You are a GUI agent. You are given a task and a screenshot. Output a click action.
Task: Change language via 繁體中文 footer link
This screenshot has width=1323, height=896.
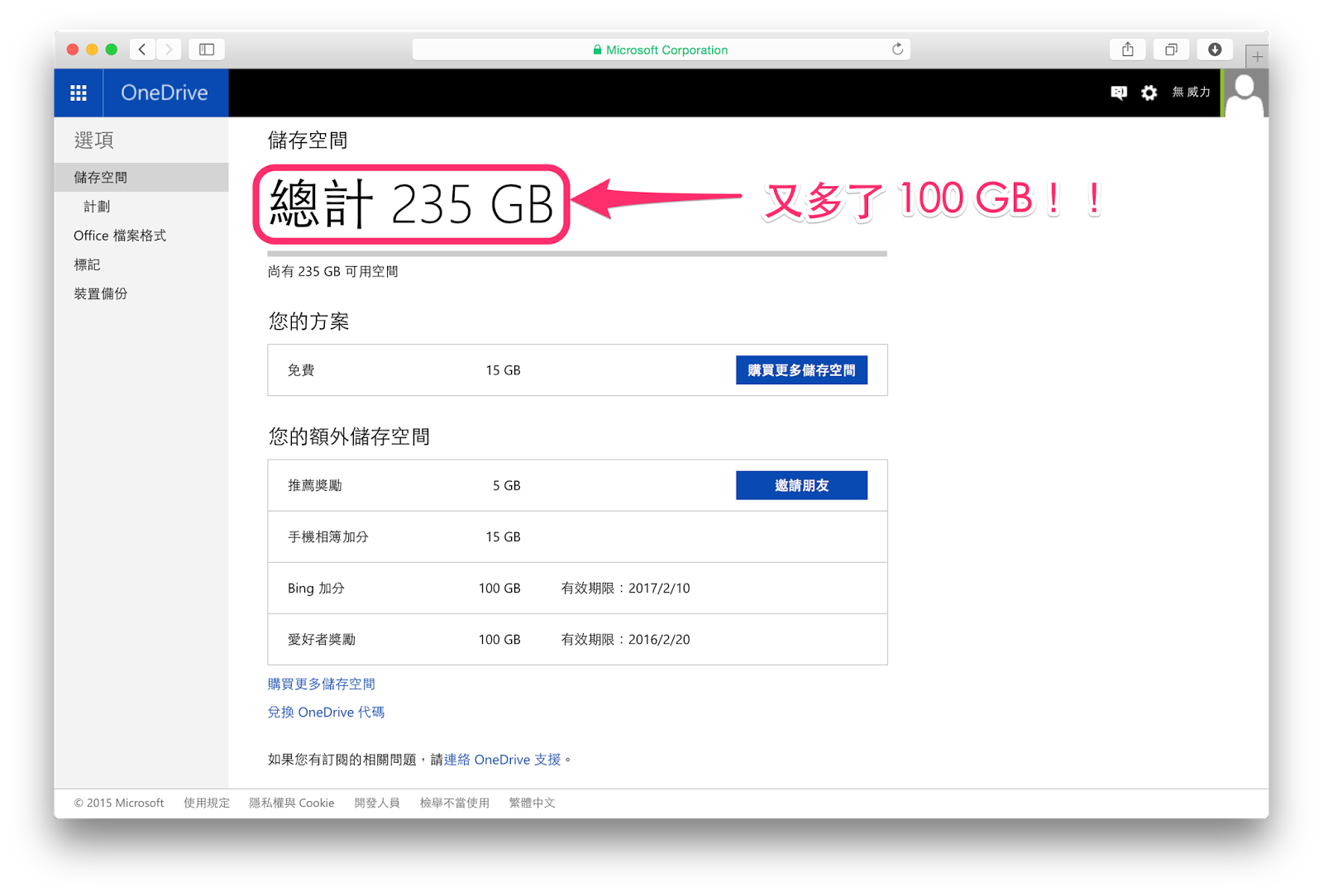[533, 803]
